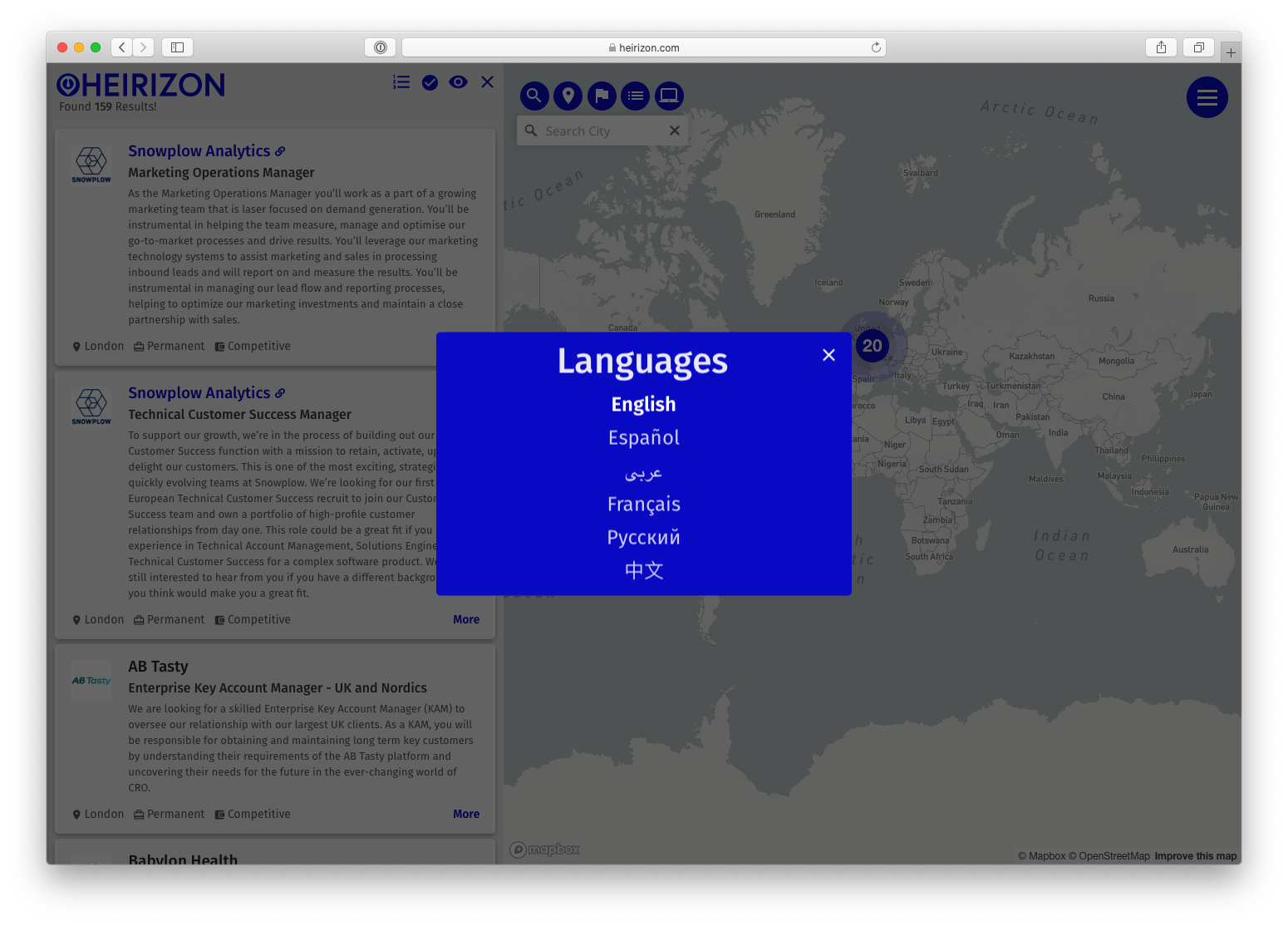Screen dimensions: 1288x926
Task: Select English language
Action: [644, 405]
